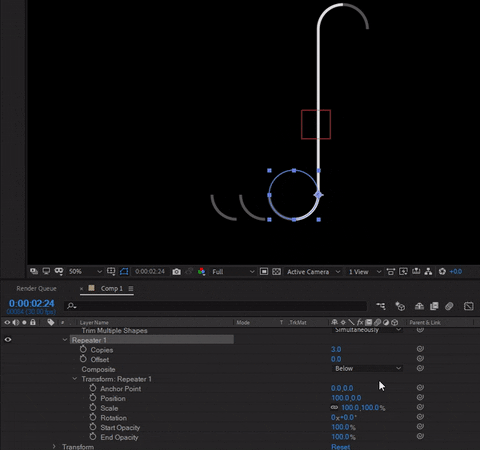480x450 pixels.
Task: Open the Graph Editor icon
Action: click(469, 306)
